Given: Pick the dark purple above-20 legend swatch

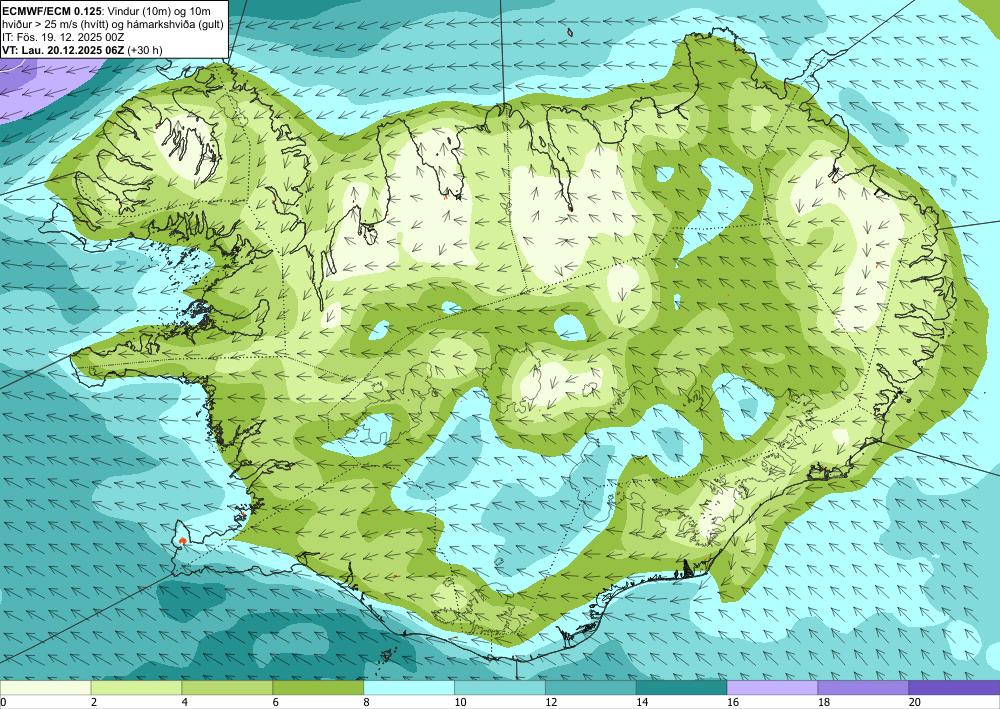Looking at the screenshot, I should coord(954,688).
